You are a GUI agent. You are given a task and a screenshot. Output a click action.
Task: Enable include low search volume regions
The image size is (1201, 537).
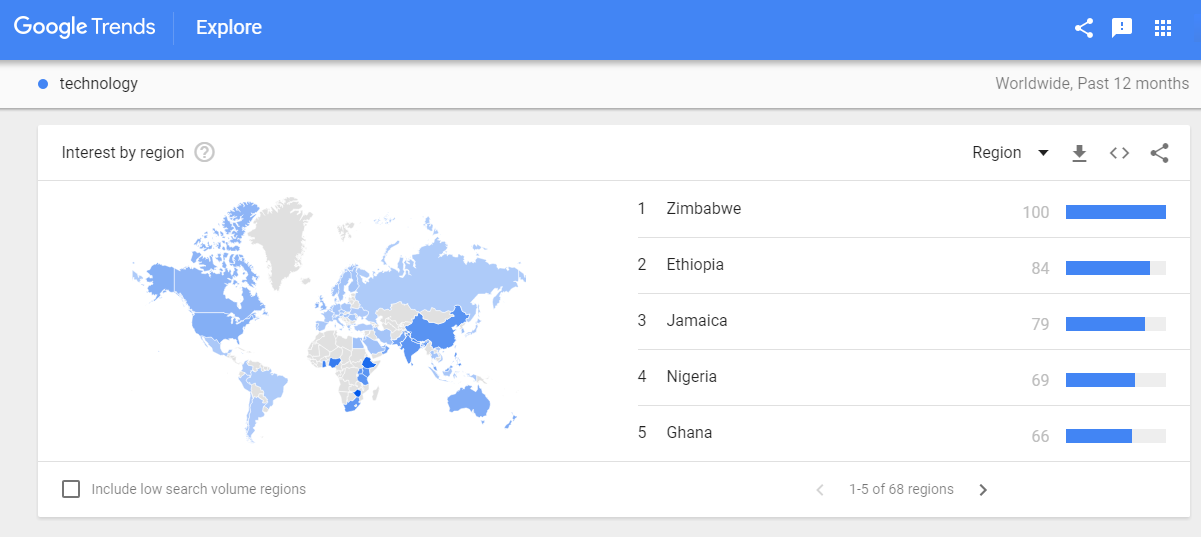[x=71, y=489]
